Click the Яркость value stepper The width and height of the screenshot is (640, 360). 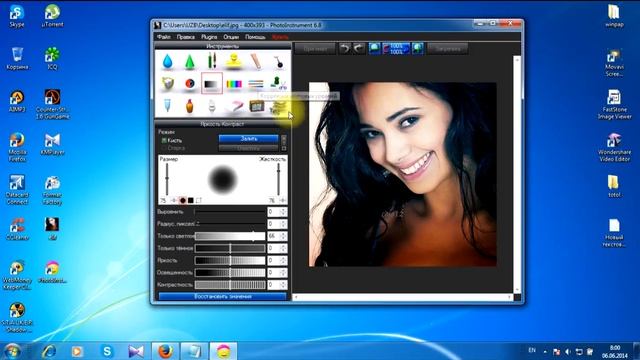[x=283, y=260]
